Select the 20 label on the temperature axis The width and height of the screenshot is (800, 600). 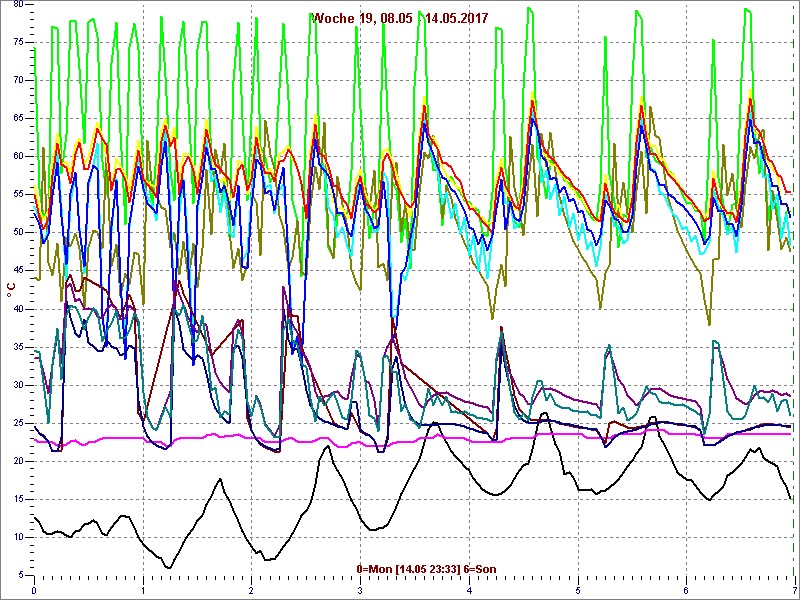pos(18,461)
